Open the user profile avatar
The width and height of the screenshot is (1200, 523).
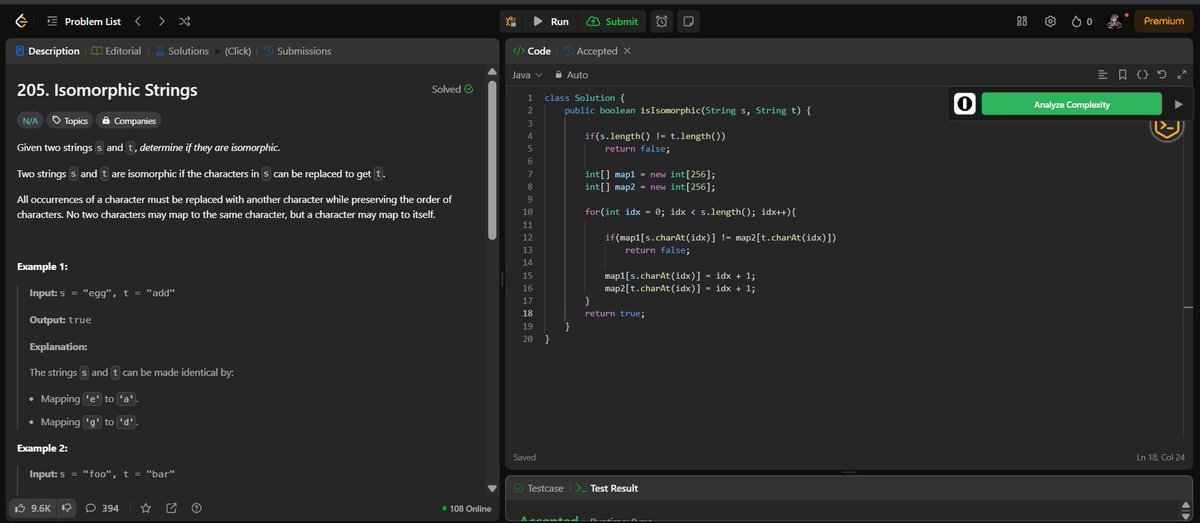click(x=1115, y=21)
